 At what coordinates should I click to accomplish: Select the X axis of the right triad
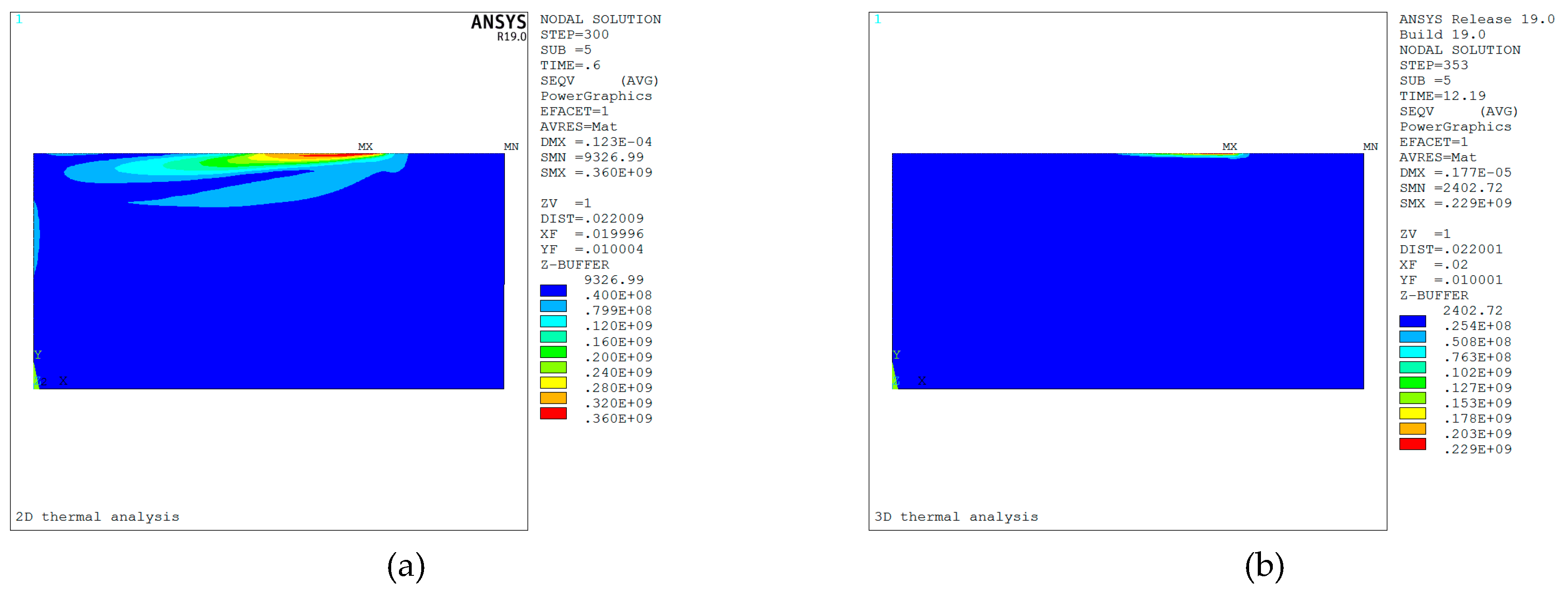923,380
